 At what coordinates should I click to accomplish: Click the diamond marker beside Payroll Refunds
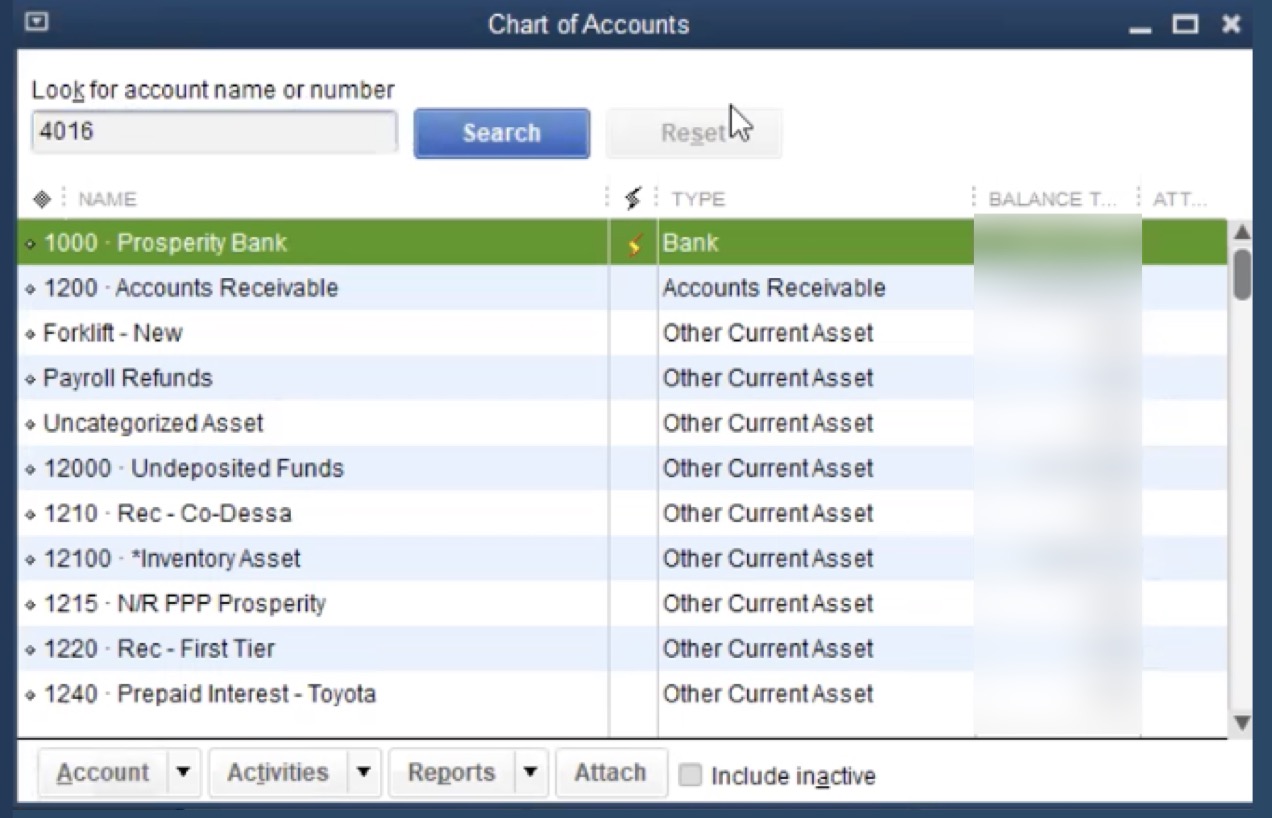[x=30, y=379]
